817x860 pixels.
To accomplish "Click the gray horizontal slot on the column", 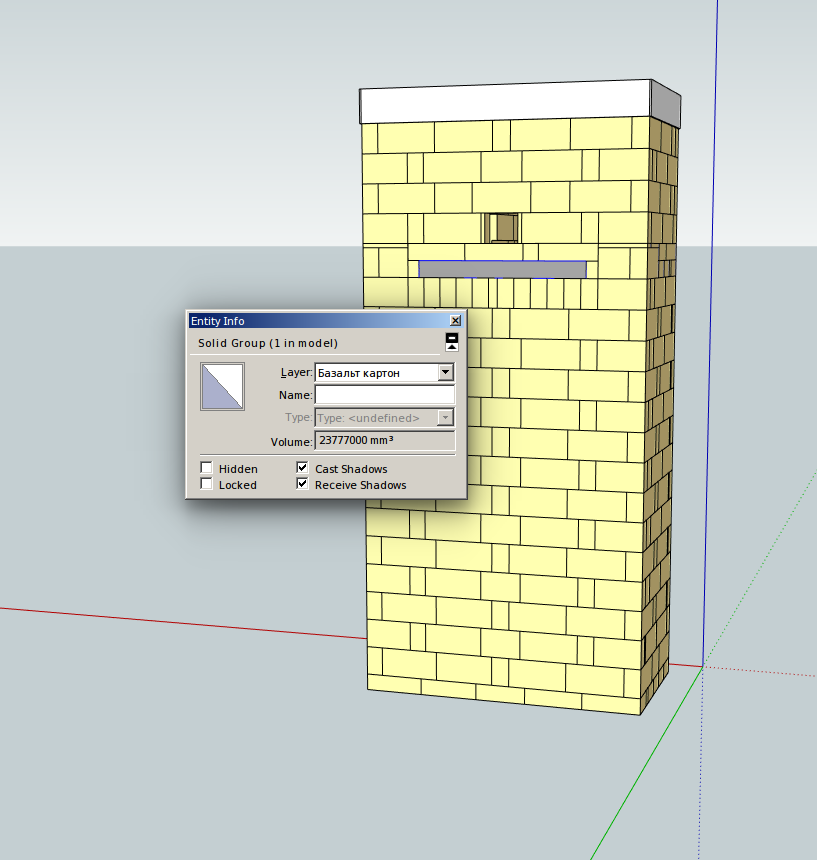I will point(502,269).
